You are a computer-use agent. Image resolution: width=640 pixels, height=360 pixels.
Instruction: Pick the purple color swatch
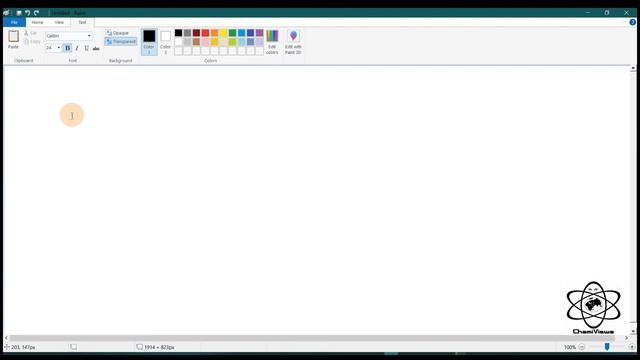[260, 33]
